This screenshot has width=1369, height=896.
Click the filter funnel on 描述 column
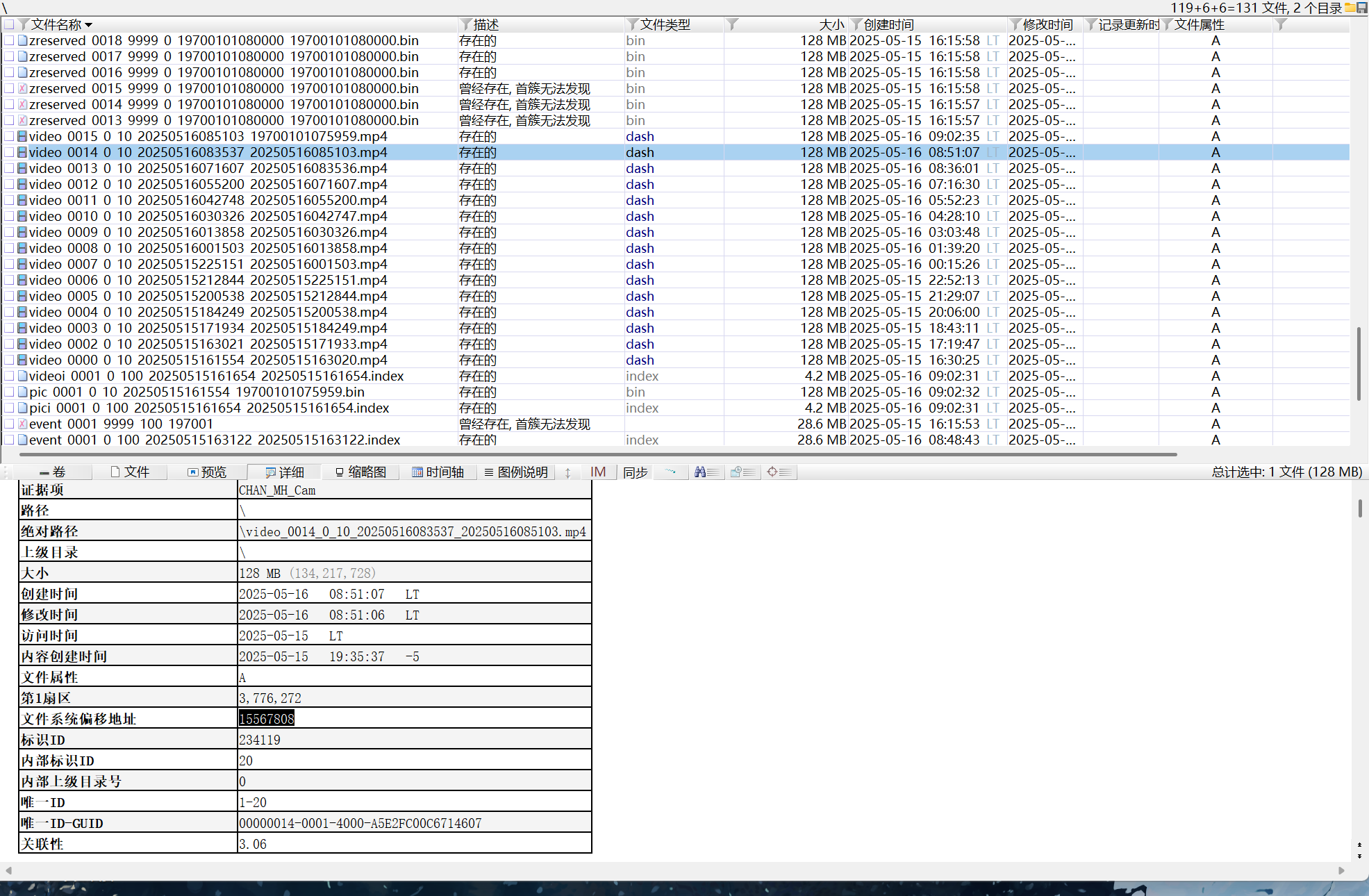[x=467, y=25]
